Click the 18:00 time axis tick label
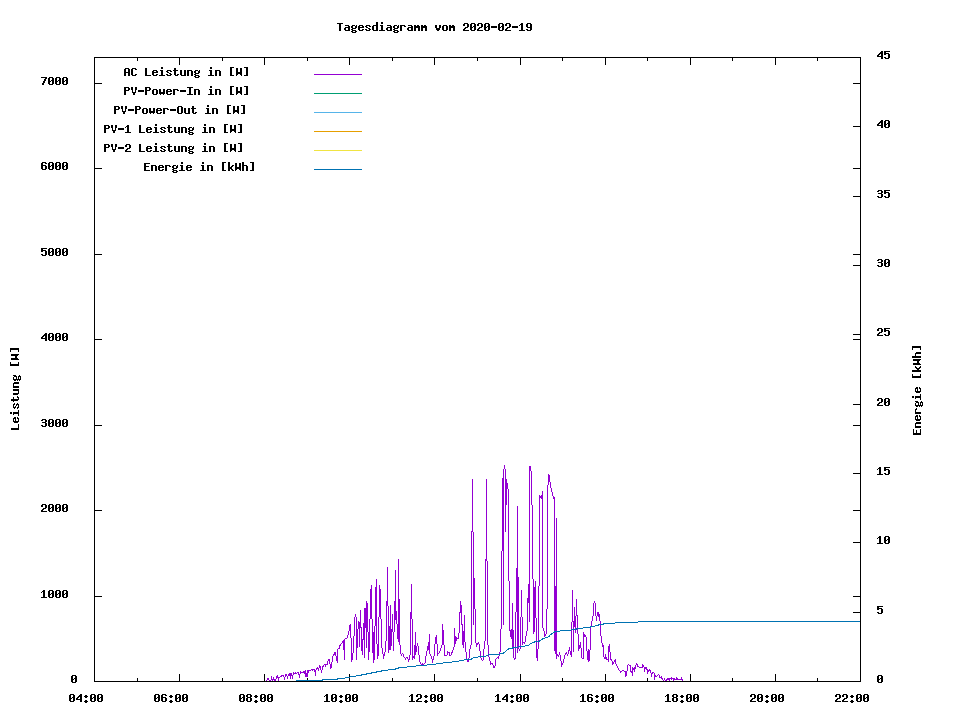Viewport: 960px width, 720px height. pyautogui.click(x=681, y=699)
